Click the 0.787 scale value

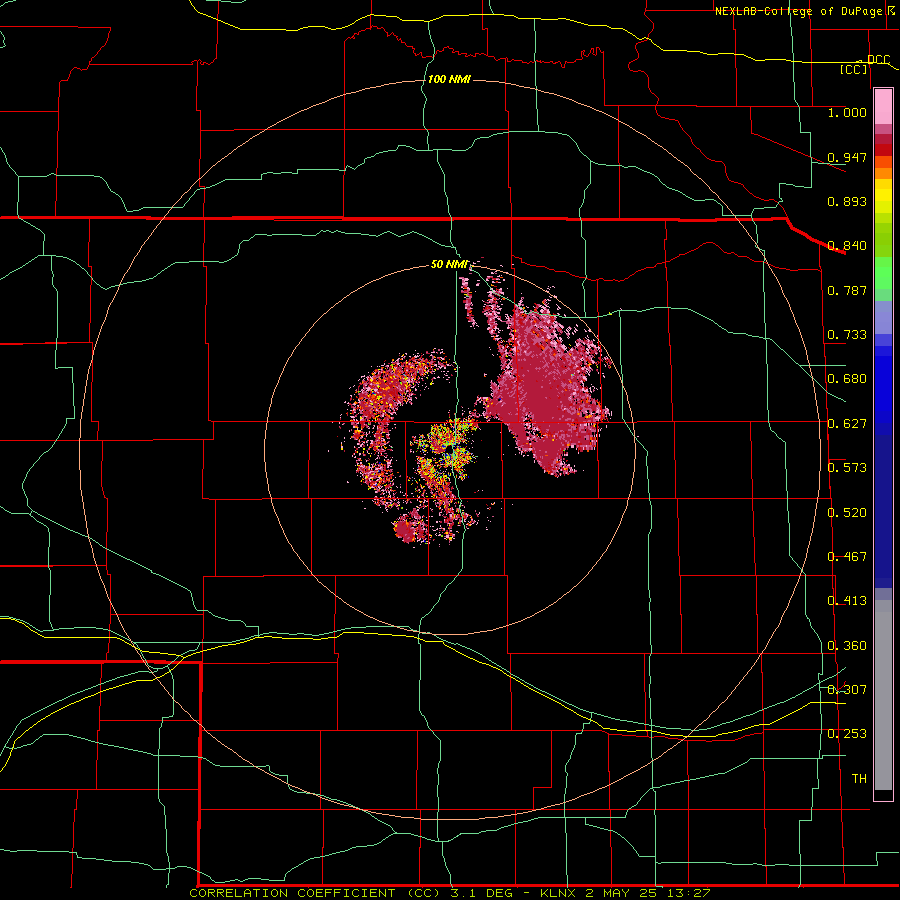point(847,290)
